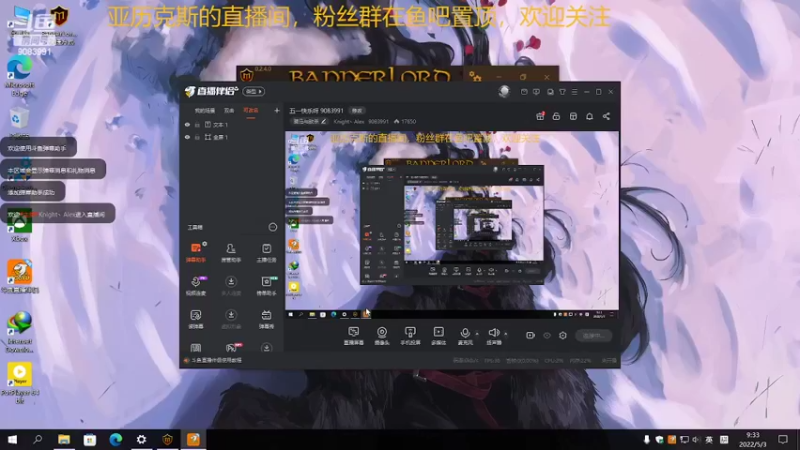Add 多媒体 multimedia source
Viewport: 800px width, 450px height.
[438, 336]
